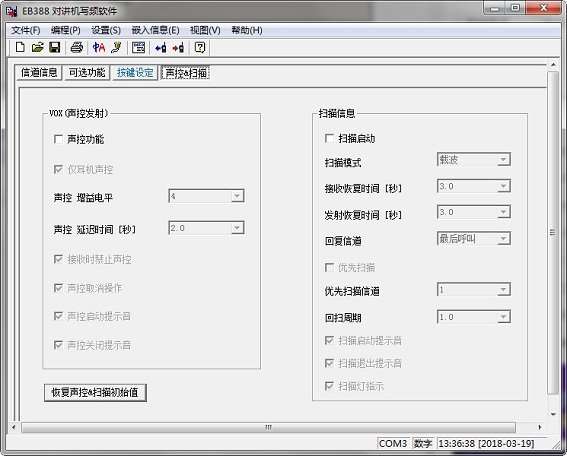Read from radio with blue arrow icon
Image resolution: width=567 pixels, height=456 pixels.
coord(161,47)
